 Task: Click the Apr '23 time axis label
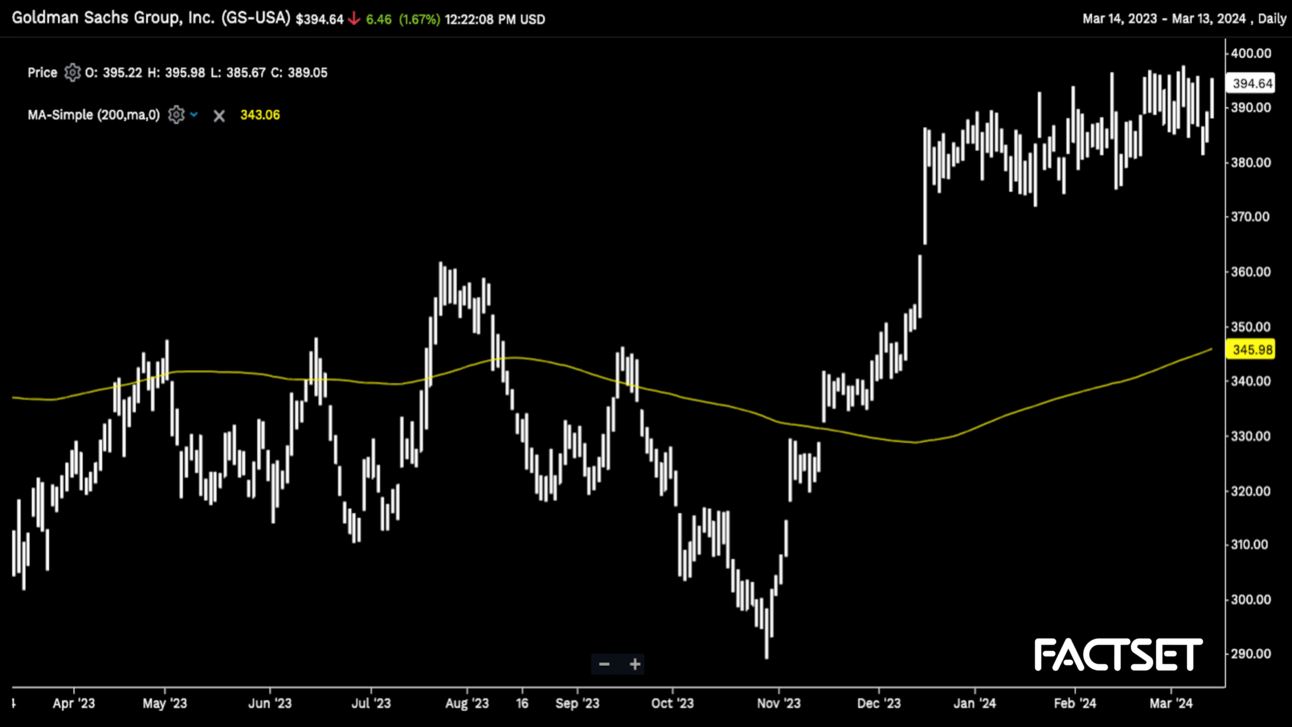point(73,703)
